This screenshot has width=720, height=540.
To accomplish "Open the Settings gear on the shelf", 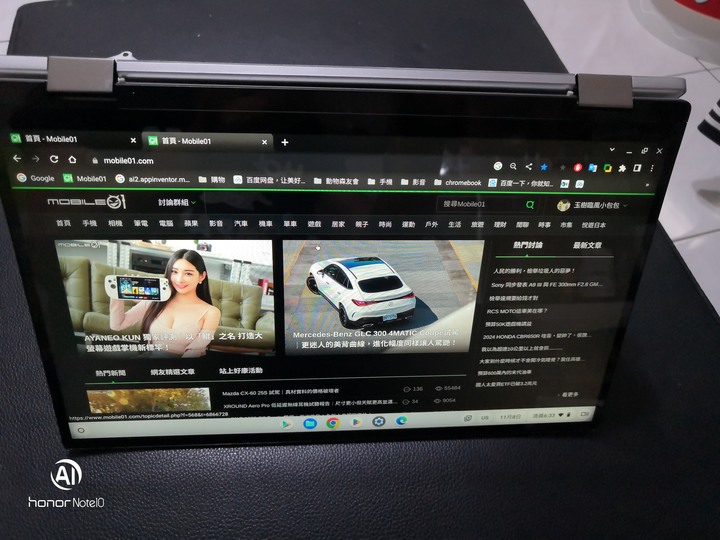I will [379, 421].
